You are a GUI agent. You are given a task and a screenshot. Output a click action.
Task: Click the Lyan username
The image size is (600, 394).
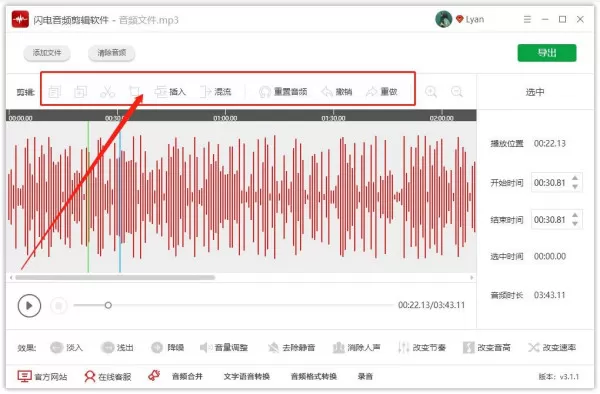point(475,19)
